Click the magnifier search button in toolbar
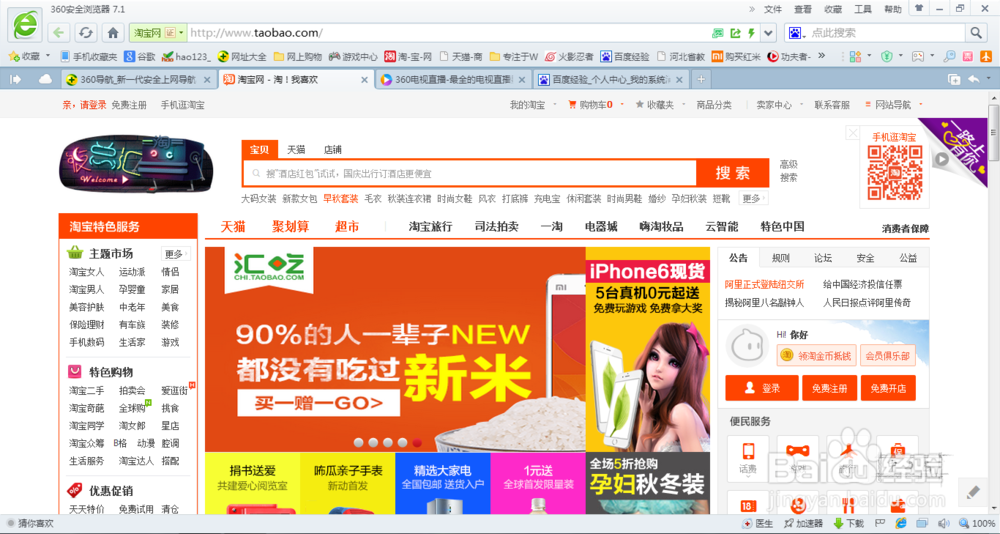Viewport: 1000px width, 534px height. click(x=976, y=33)
